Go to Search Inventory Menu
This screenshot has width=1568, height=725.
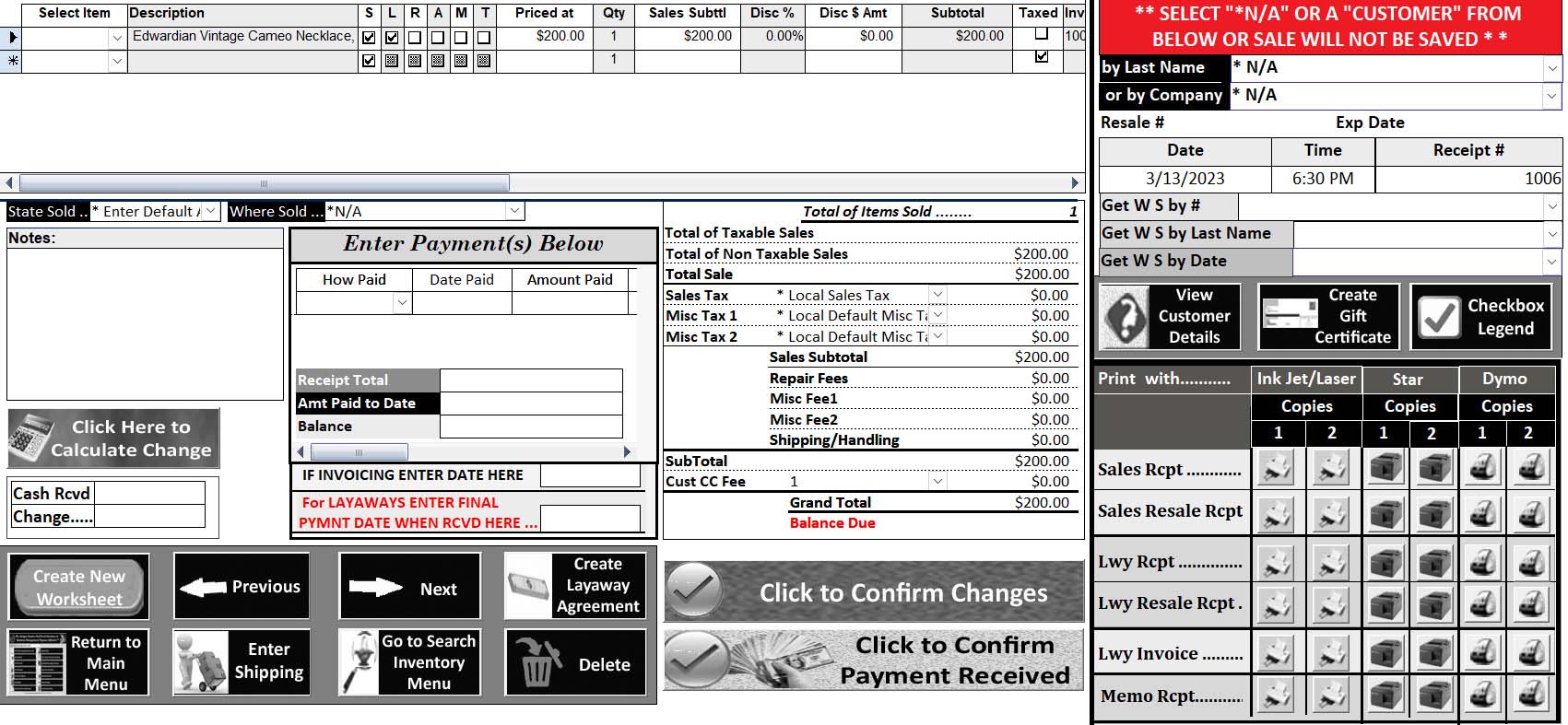(410, 661)
